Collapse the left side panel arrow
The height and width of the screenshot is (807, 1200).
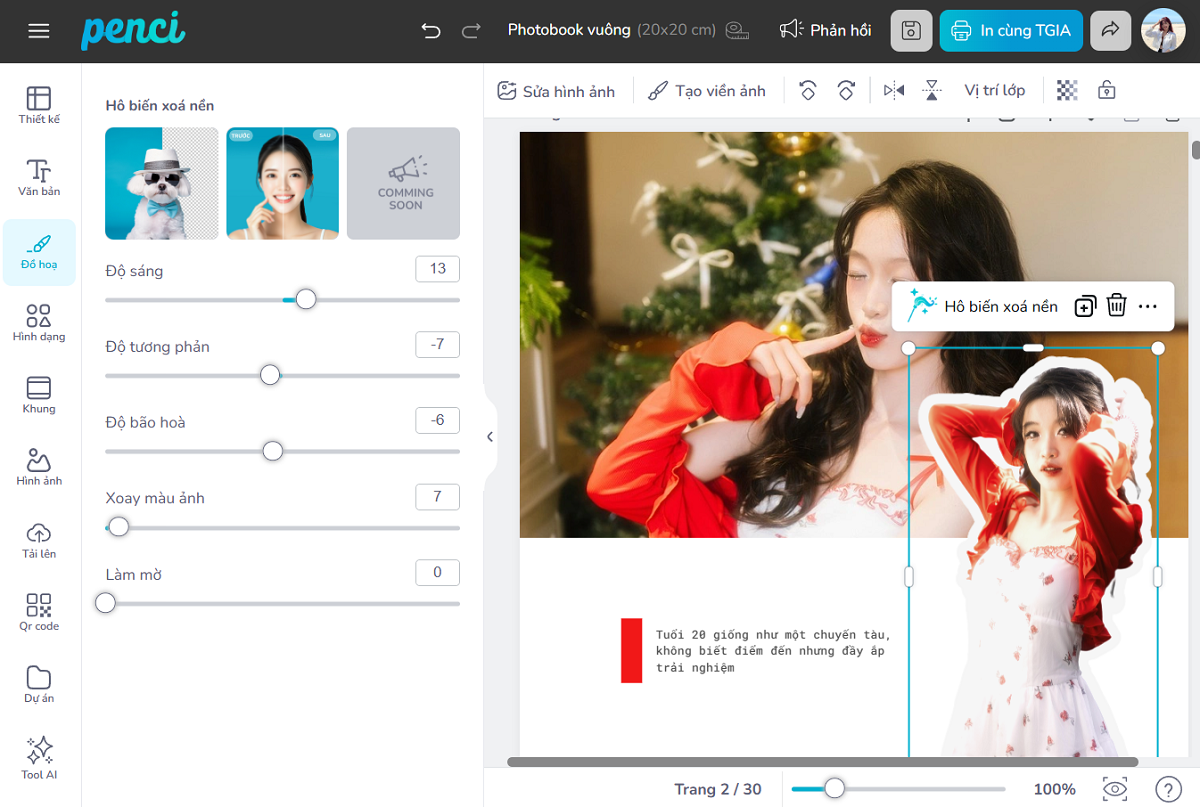click(490, 437)
